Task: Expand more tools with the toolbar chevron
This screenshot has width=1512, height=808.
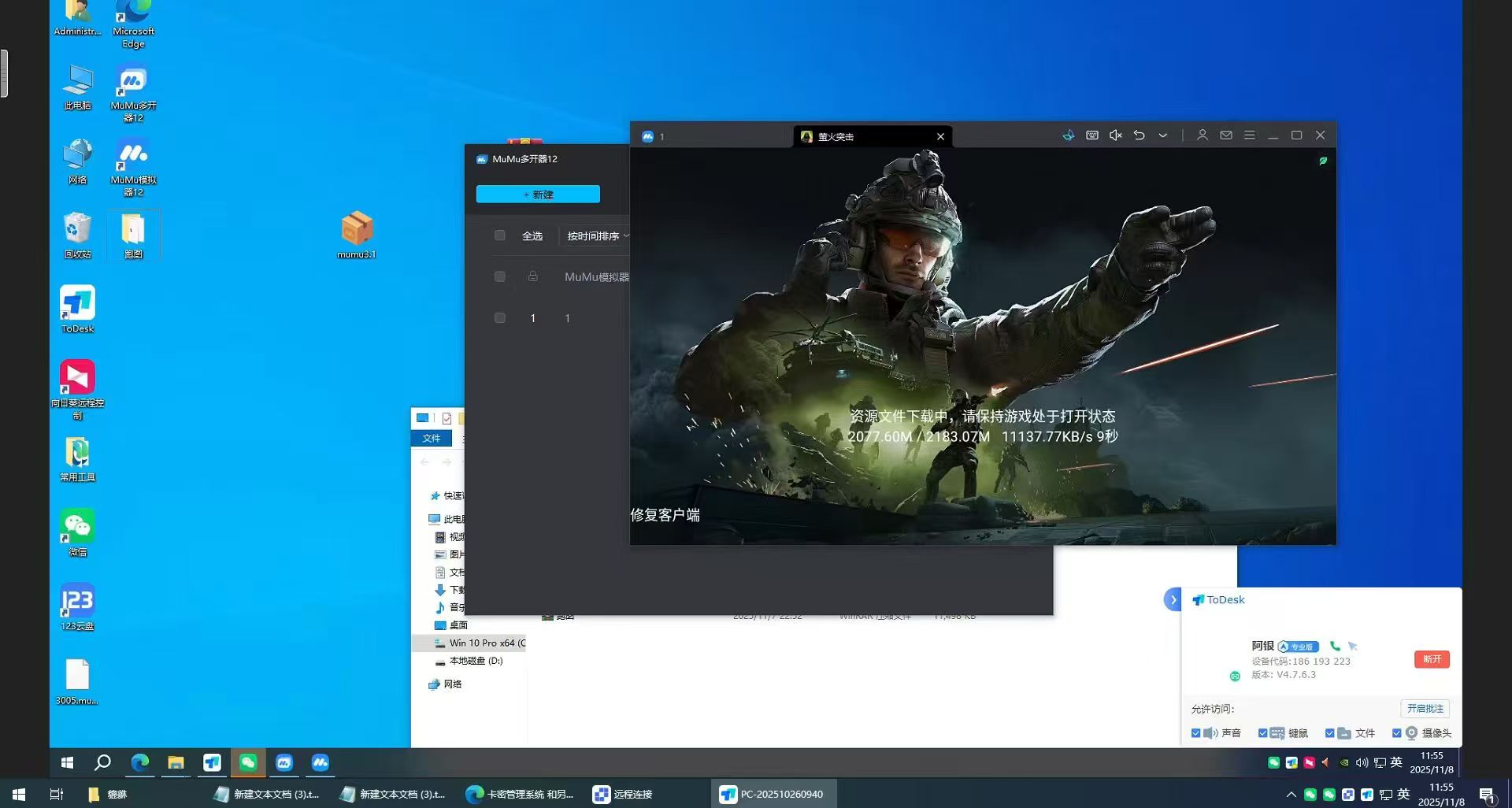Action: [1162, 135]
